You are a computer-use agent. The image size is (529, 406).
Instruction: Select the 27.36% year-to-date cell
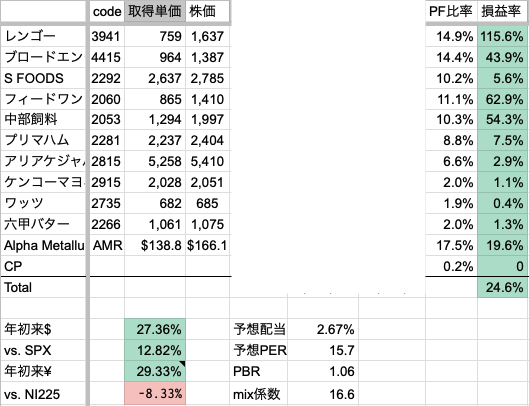pyautogui.click(x=155, y=329)
